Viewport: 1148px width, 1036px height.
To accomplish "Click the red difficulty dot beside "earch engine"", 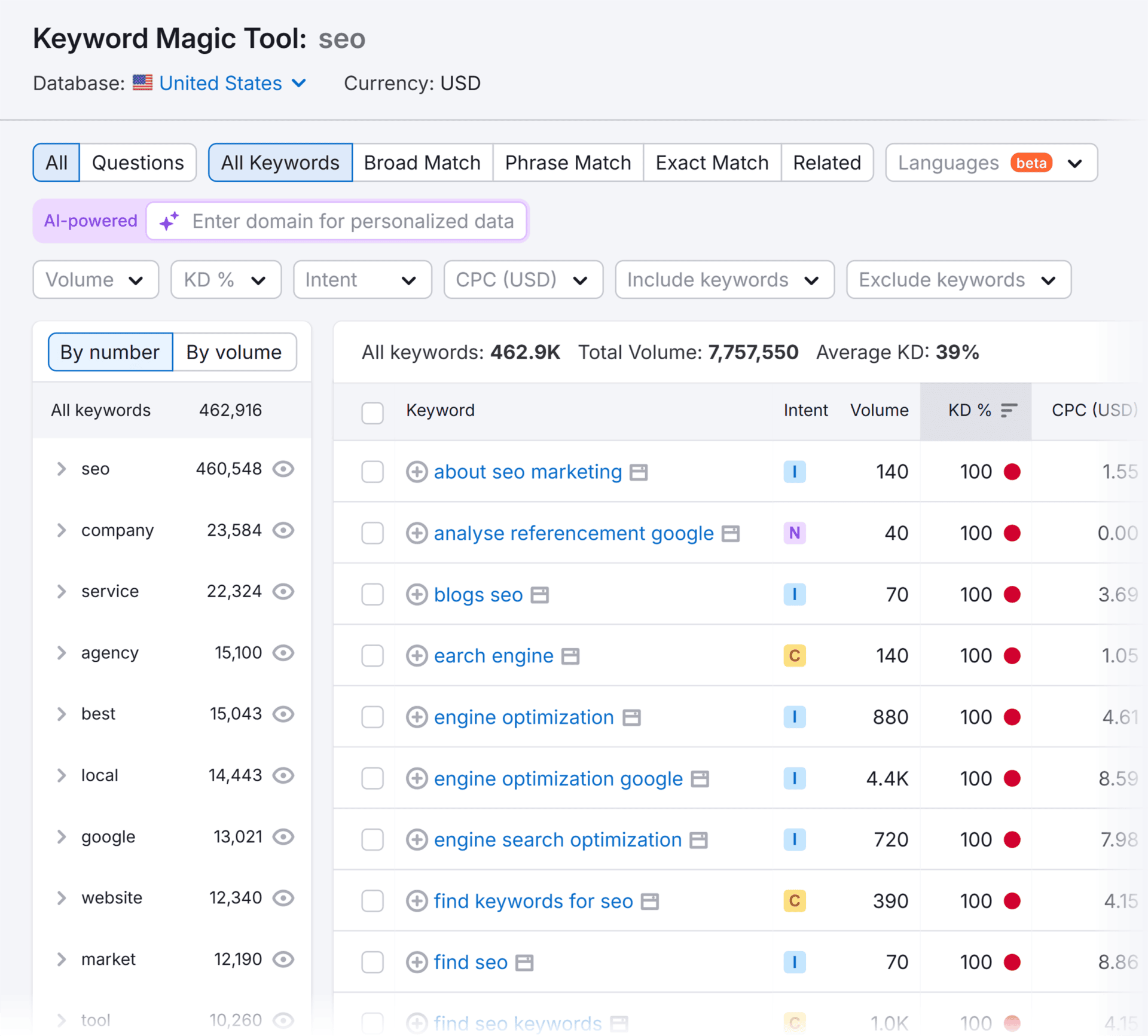I will tap(1013, 655).
